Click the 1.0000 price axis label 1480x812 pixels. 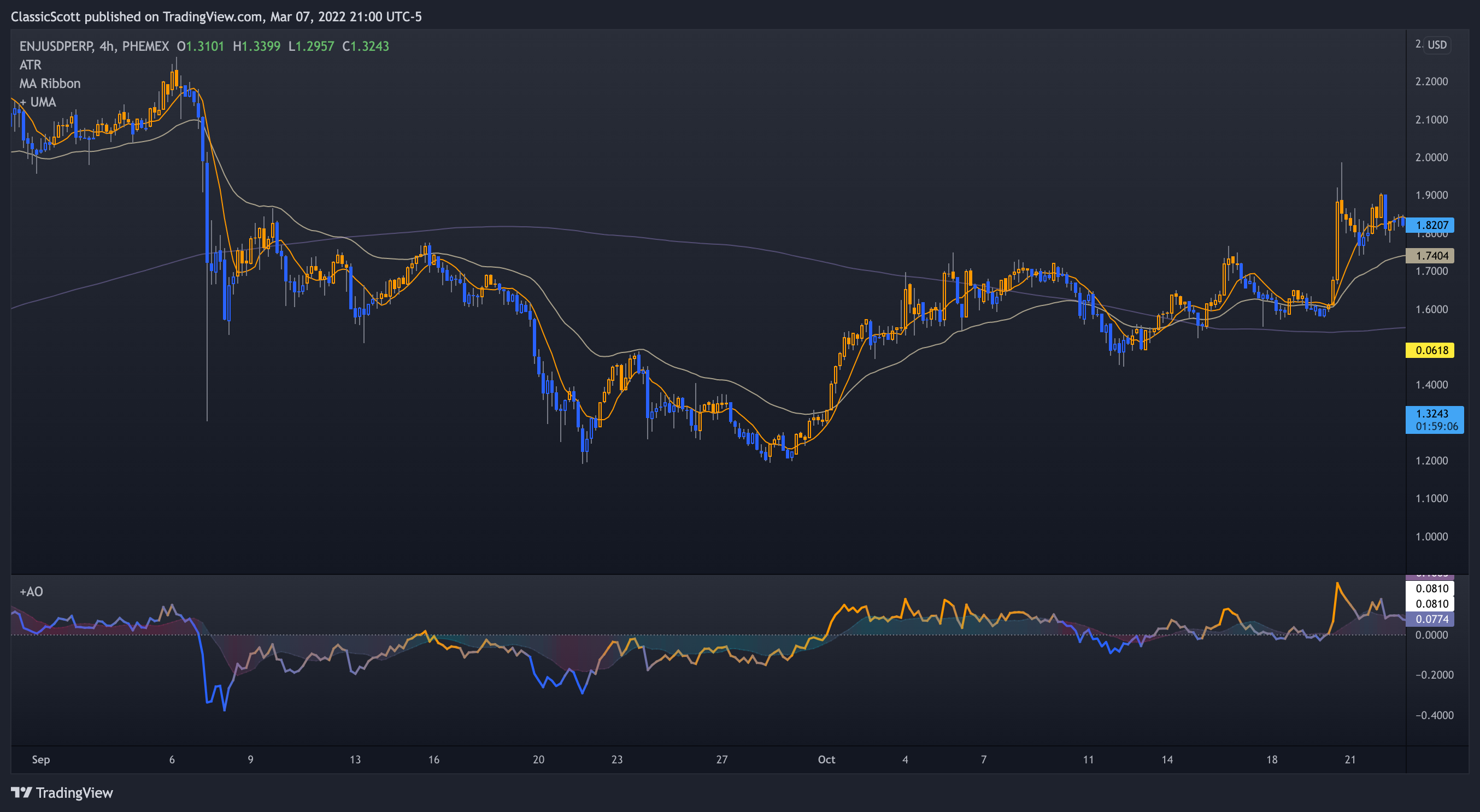[1431, 537]
